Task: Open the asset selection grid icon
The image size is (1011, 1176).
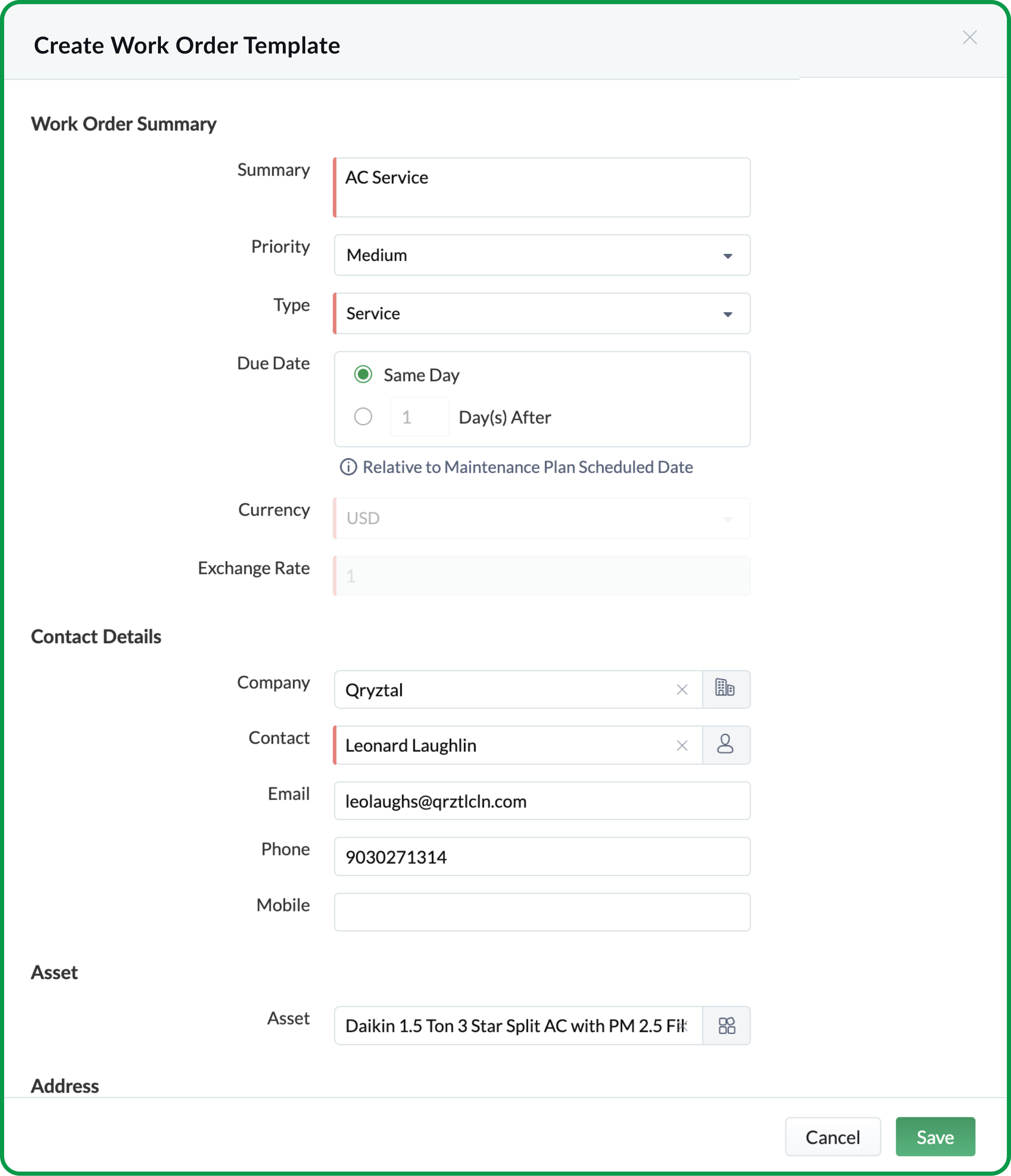Action: click(727, 1025)
